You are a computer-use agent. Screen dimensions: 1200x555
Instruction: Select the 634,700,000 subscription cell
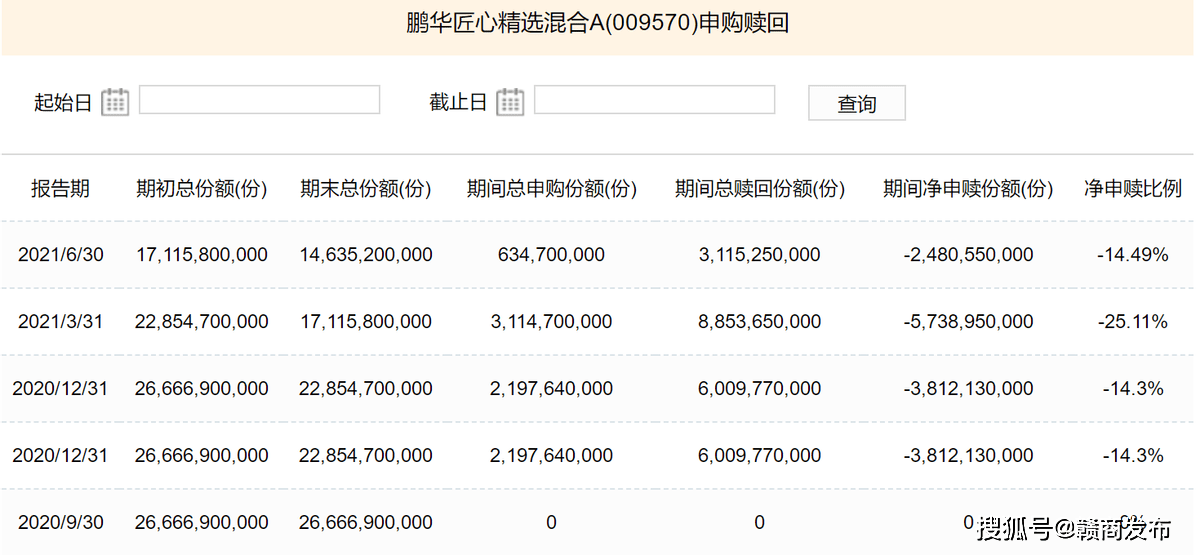pyautogui.click(x=551, y=255)
